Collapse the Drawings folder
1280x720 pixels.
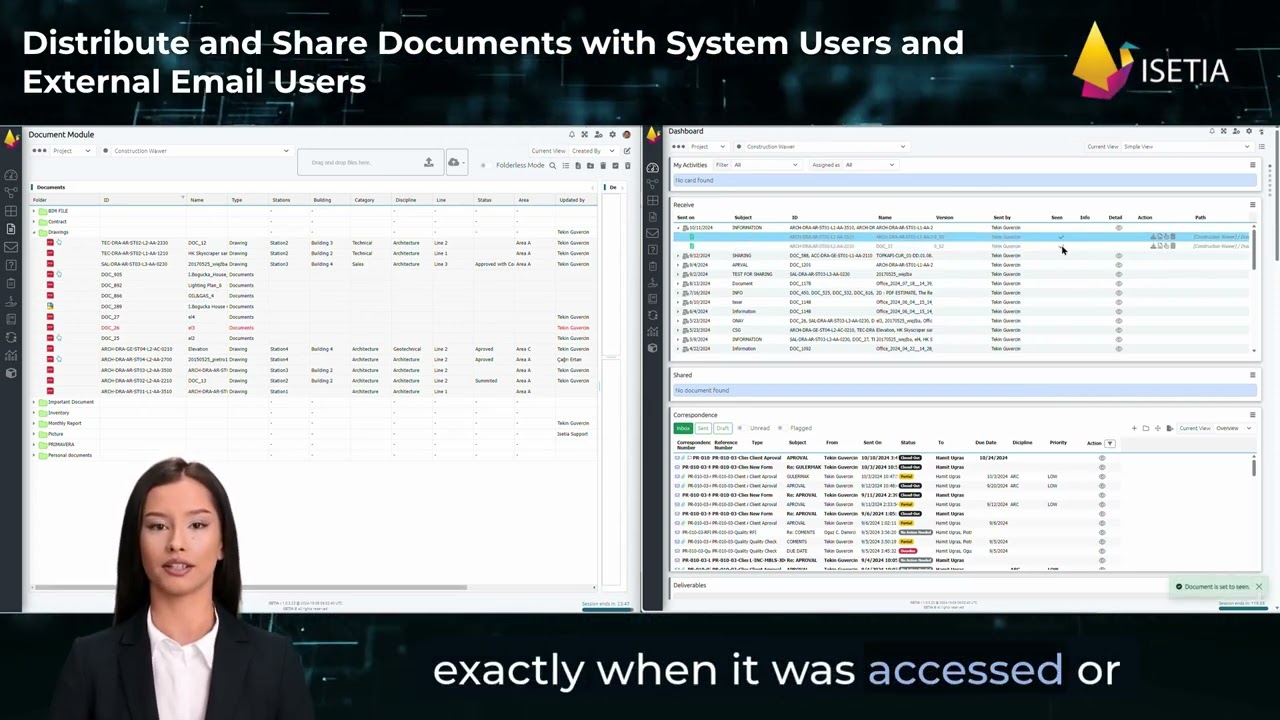tap(34, 232)
